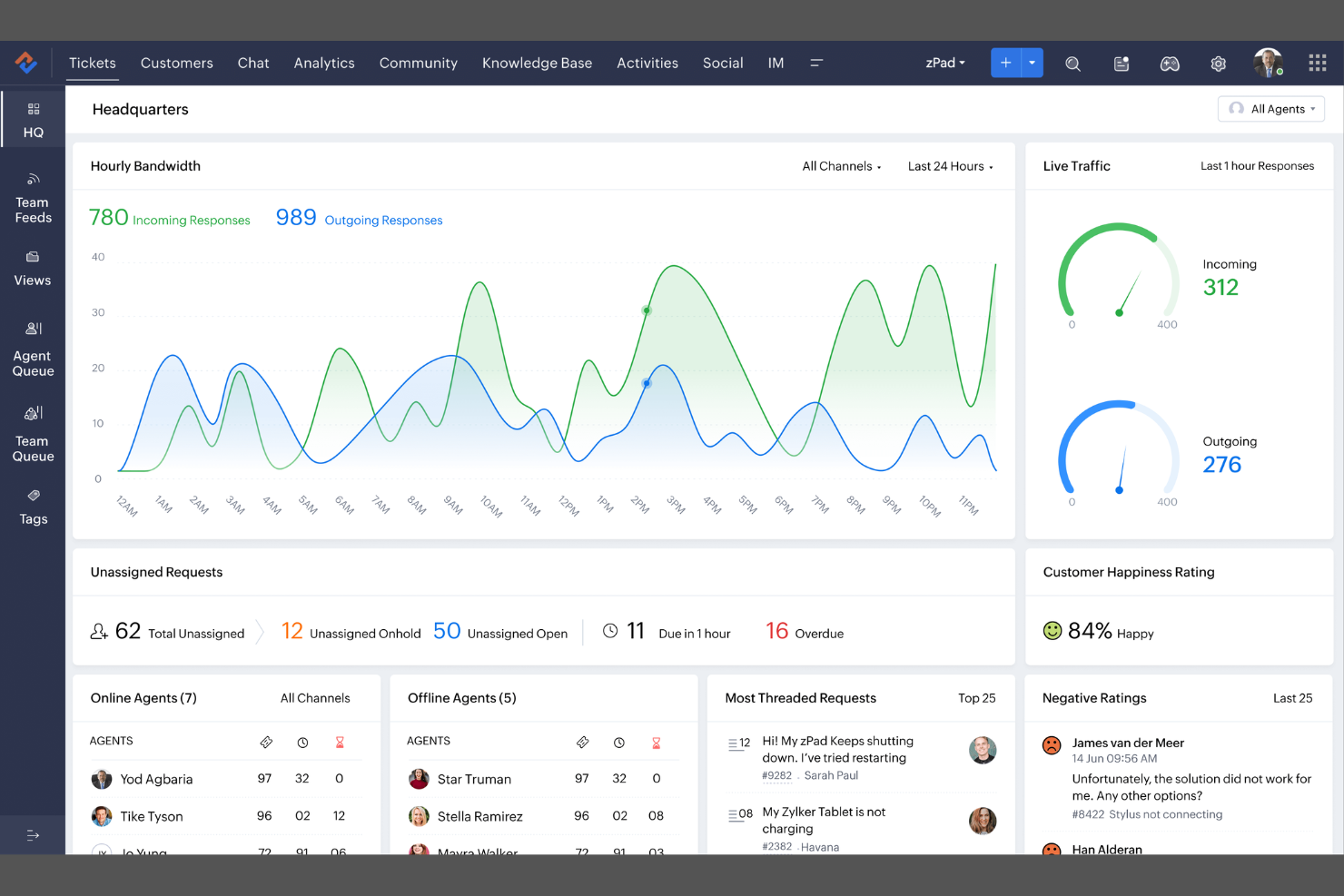Click the overdue hourglass icon above Offline Agents
1344x896 pixels.
(x=656, y=742)
